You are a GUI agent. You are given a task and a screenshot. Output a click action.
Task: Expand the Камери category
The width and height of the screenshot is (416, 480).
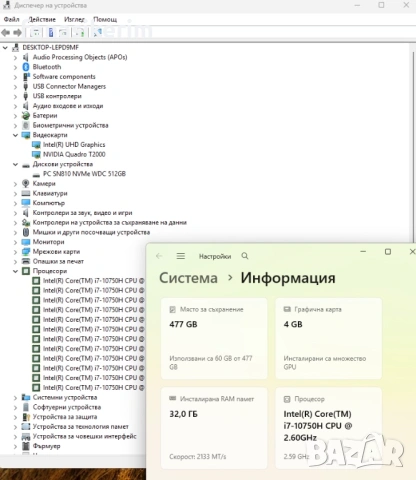(x=15, y=184)
